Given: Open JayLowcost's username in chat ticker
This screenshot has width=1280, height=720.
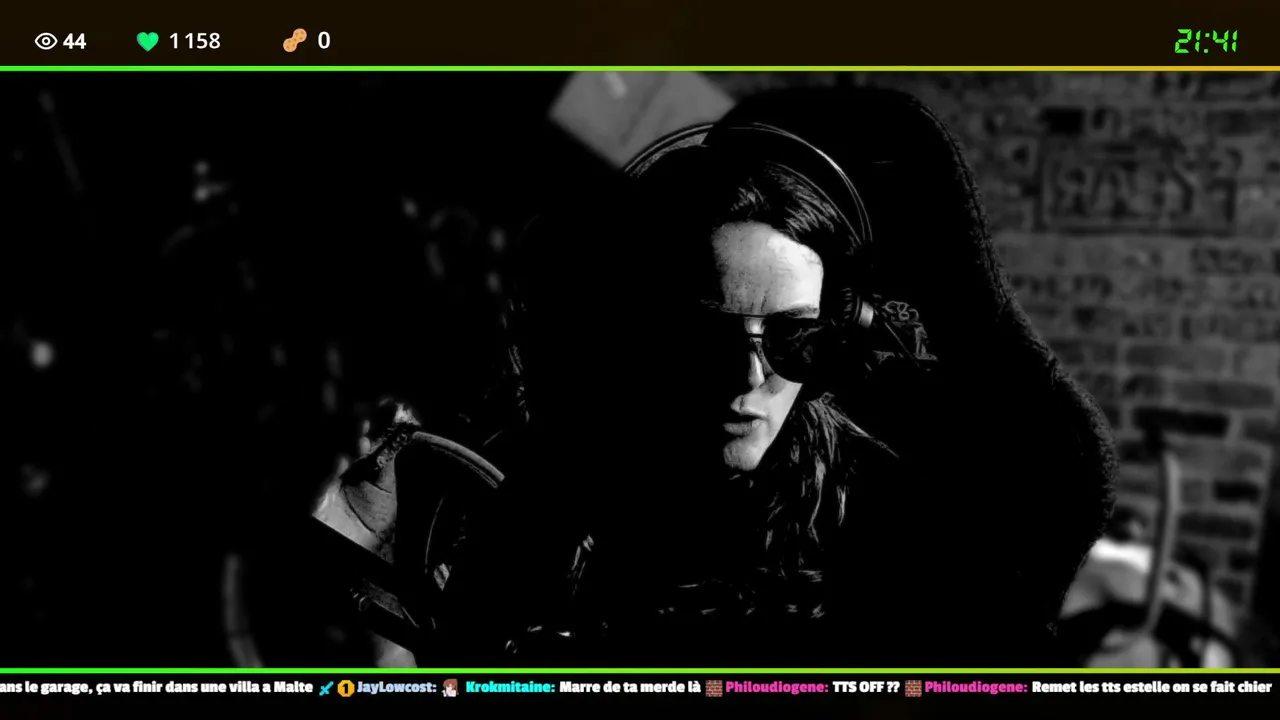Looking at the screenshot, I should click(397, 688).
